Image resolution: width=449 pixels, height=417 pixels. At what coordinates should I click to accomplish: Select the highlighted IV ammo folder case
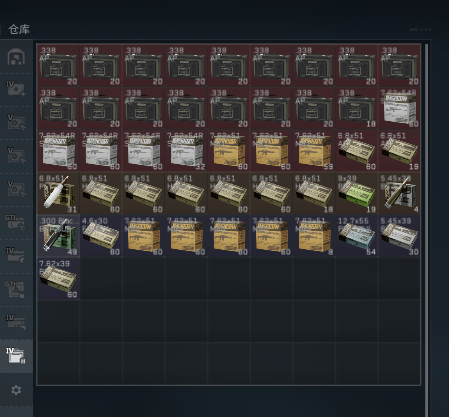16,356
